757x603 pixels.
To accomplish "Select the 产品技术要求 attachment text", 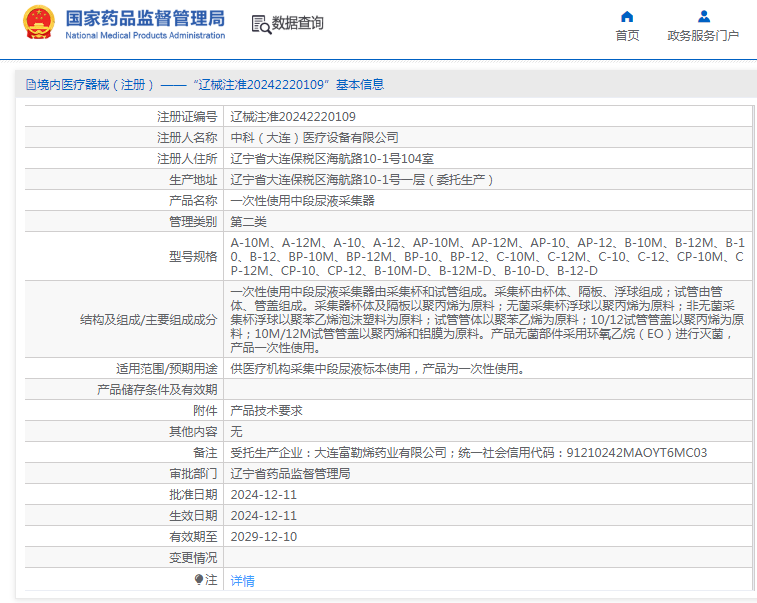I will 266,411.
